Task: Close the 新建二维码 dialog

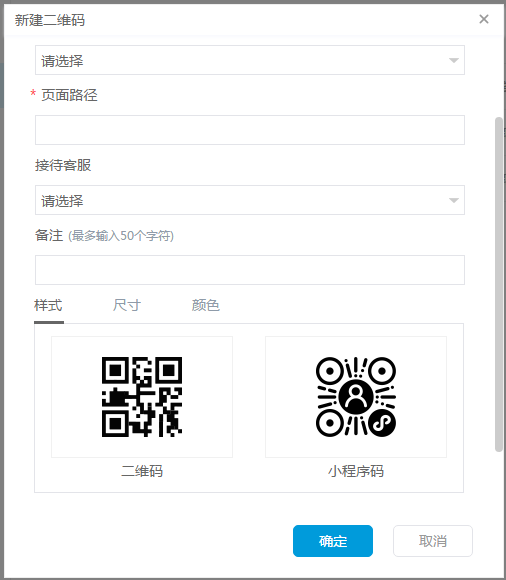Action: (x=484, y=19)
